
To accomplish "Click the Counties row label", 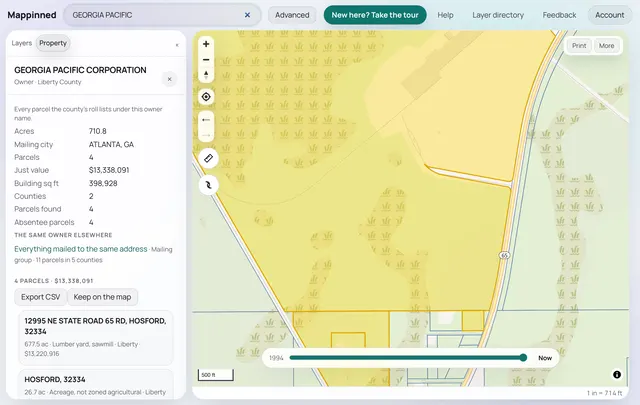I will 30,196.
